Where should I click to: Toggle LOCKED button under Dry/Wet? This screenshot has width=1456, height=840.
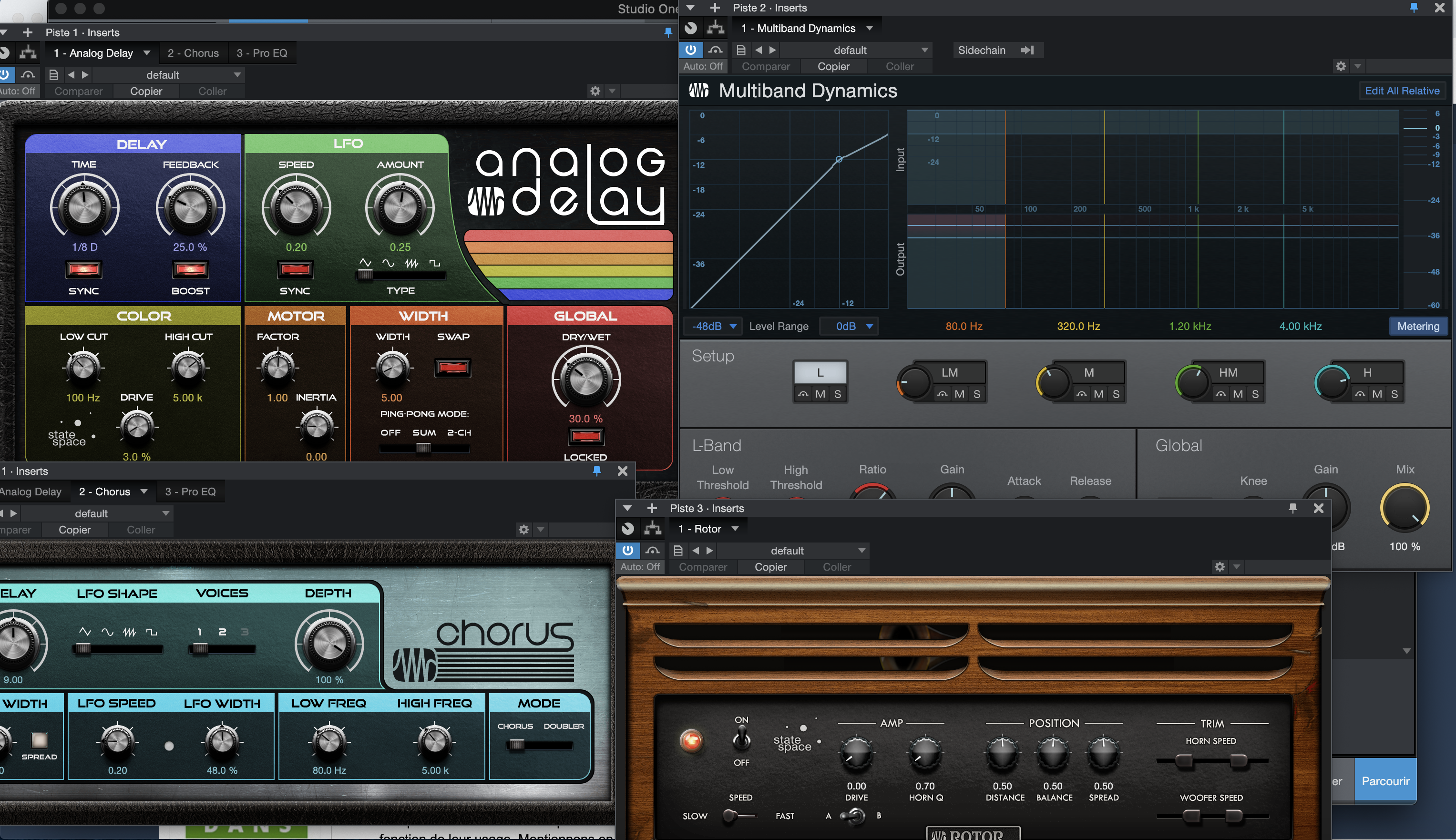point(585,437)
